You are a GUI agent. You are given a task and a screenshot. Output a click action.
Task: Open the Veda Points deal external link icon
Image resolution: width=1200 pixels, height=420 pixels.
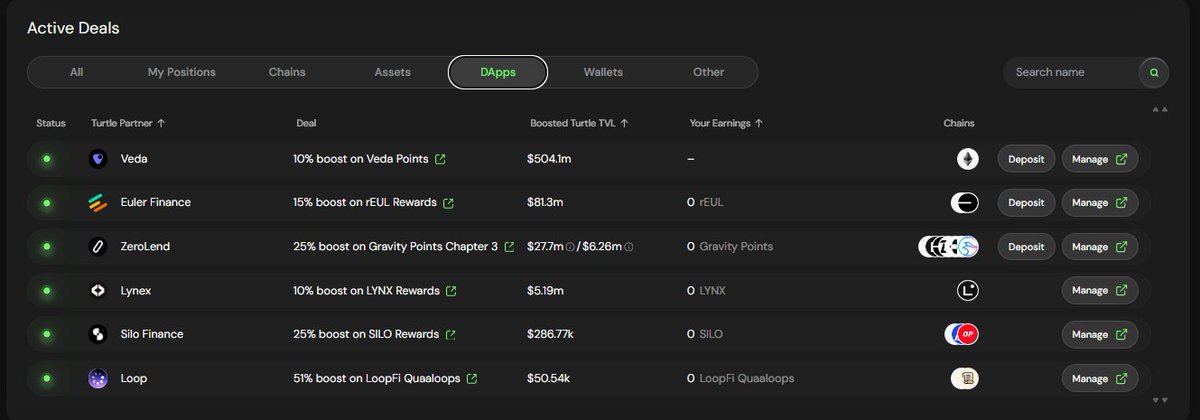(x=440, y=158)
